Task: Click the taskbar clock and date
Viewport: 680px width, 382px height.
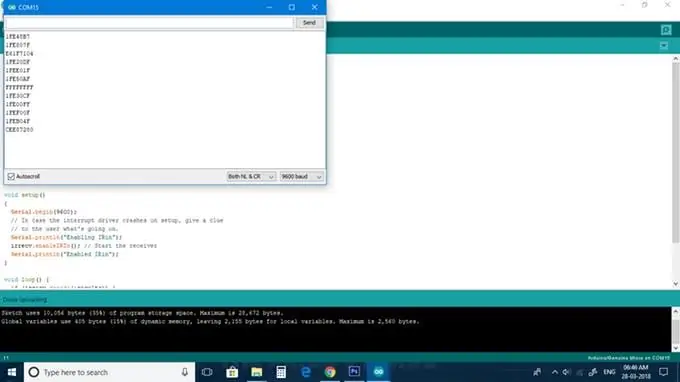Action: [x=636, y=372]
